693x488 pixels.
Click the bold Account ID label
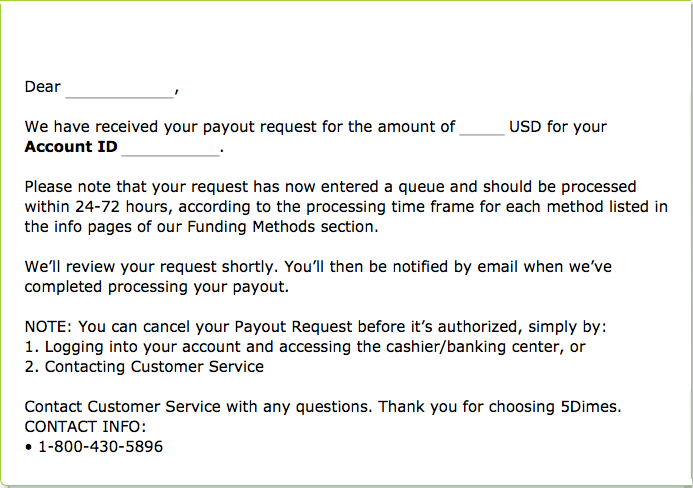coord(71,147)
